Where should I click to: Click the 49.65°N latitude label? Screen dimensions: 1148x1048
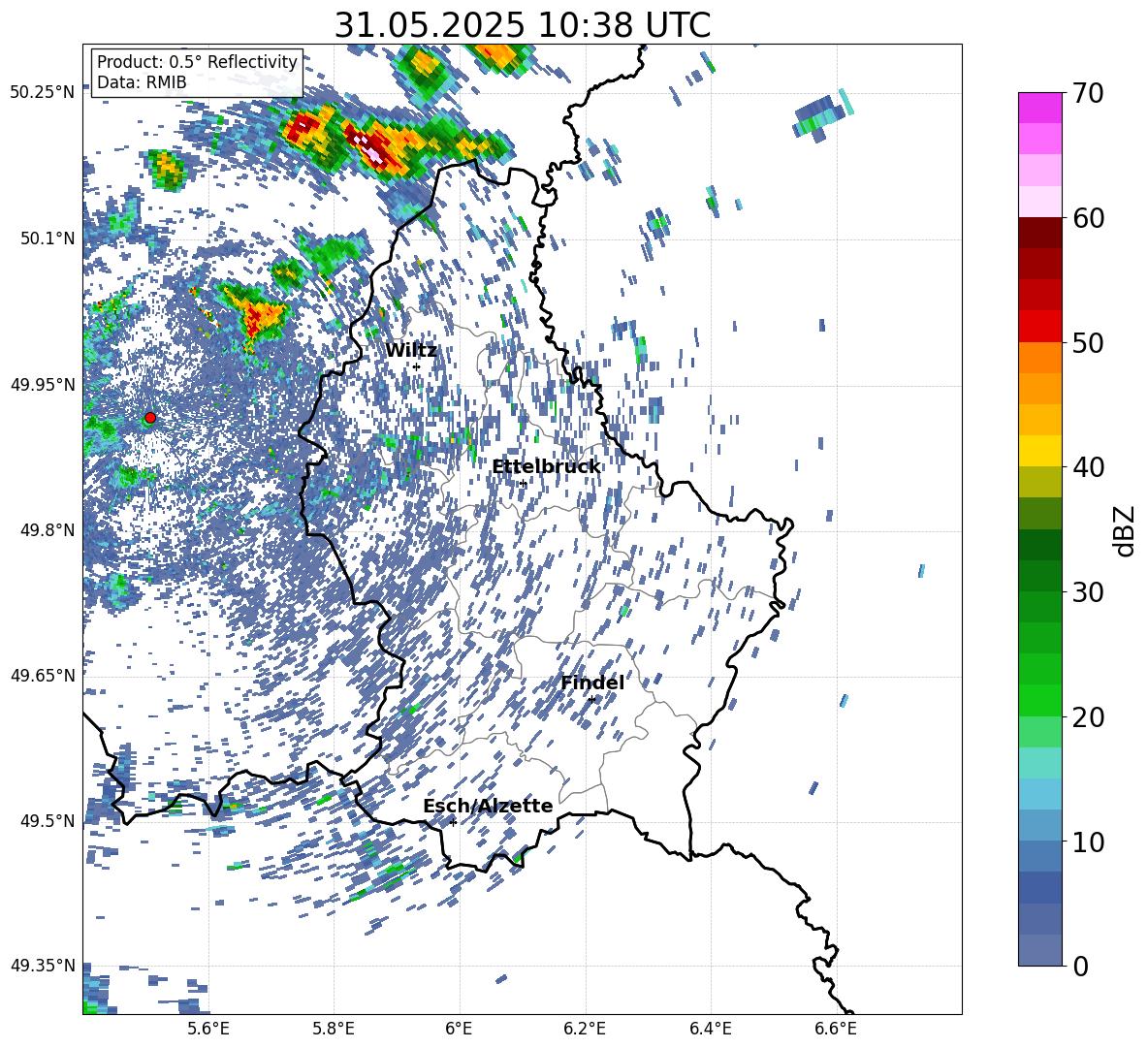tap(44, 675)
